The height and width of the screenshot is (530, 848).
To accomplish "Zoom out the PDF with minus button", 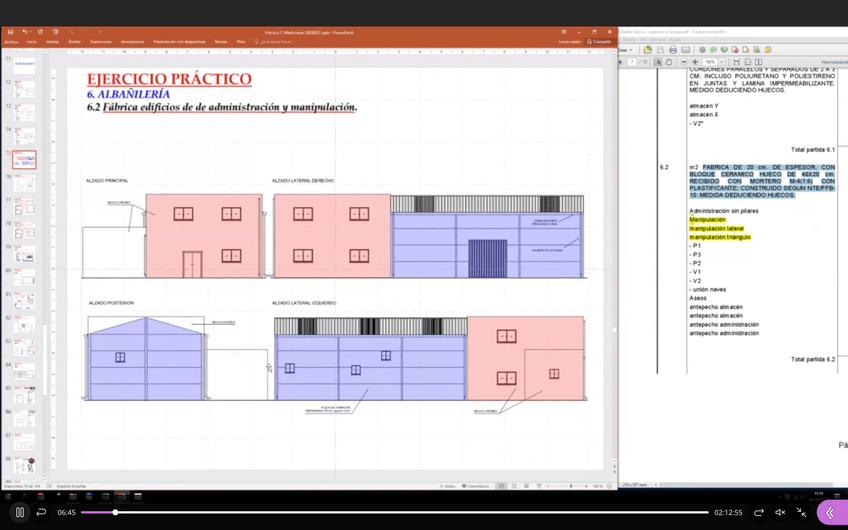I will (x=685, y=62).
